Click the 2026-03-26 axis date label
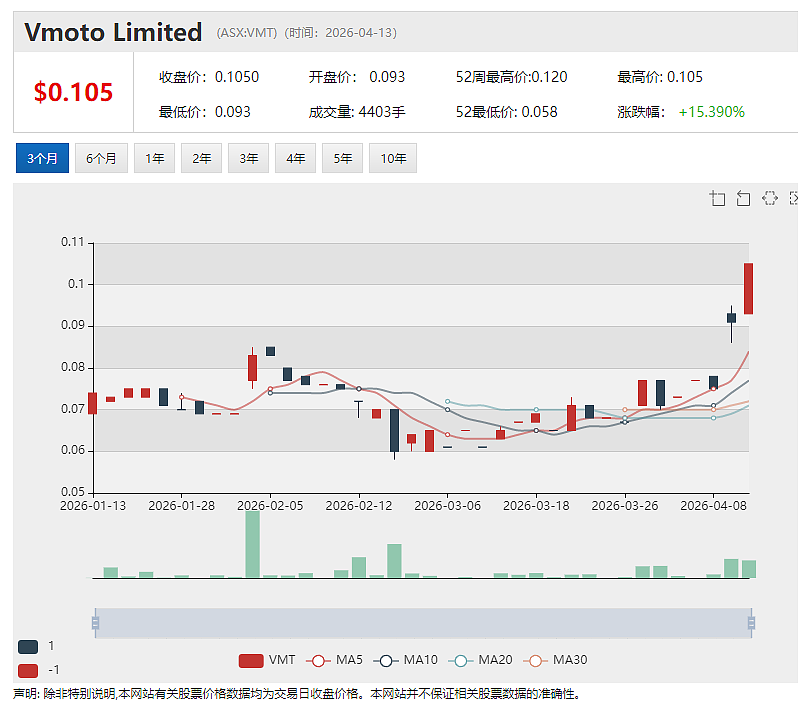Screen dimensions: 811x716 625,506
